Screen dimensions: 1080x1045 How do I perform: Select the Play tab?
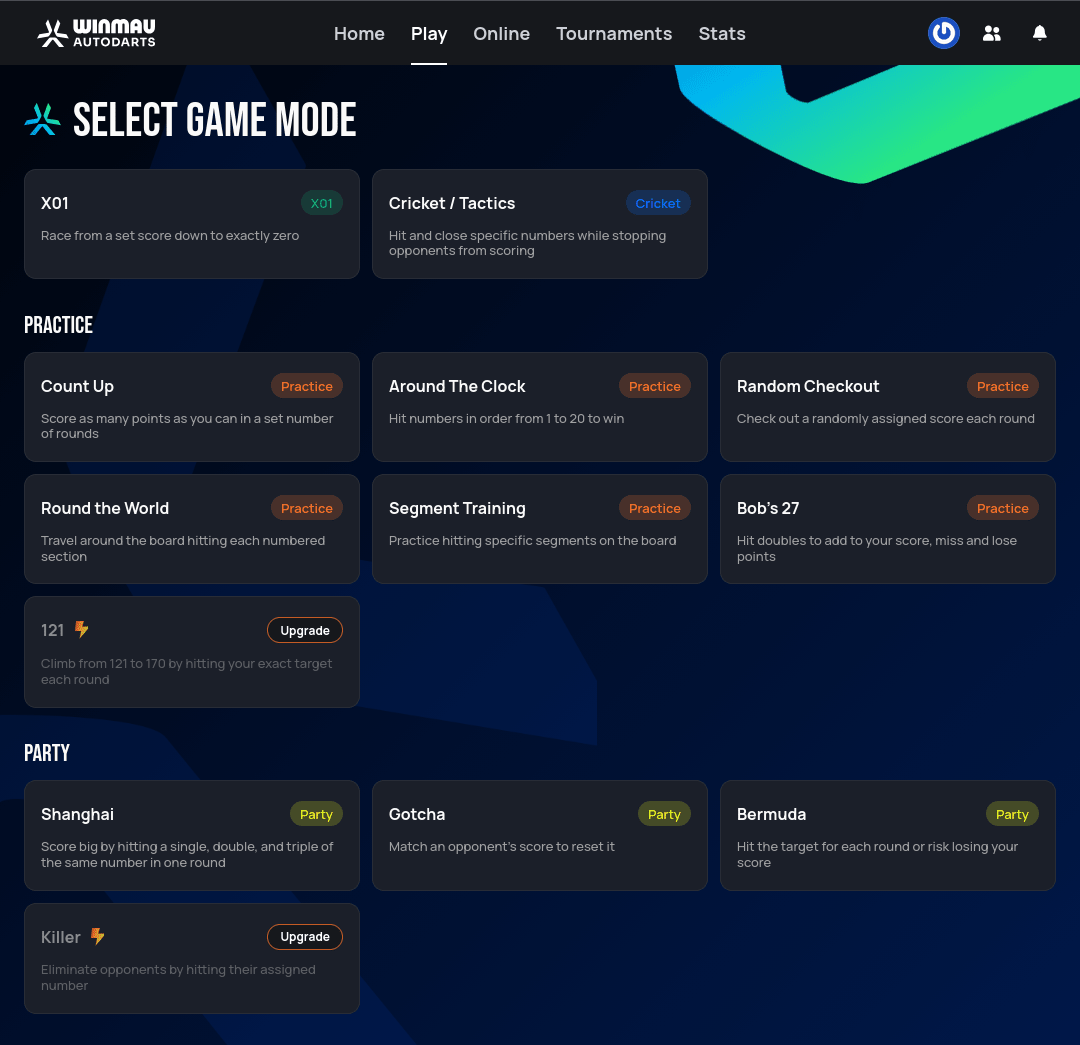pyautogui.click(x=428, y=34)
